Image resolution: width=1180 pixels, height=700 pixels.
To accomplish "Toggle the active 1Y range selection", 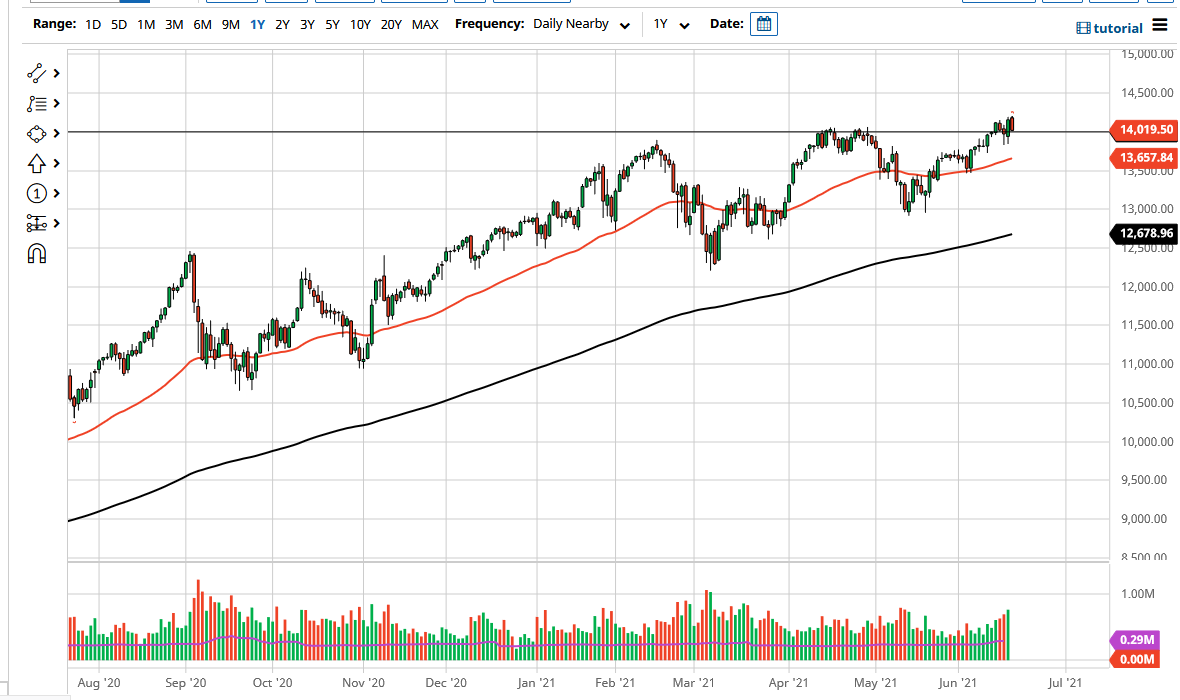I will tap(258, 24).
